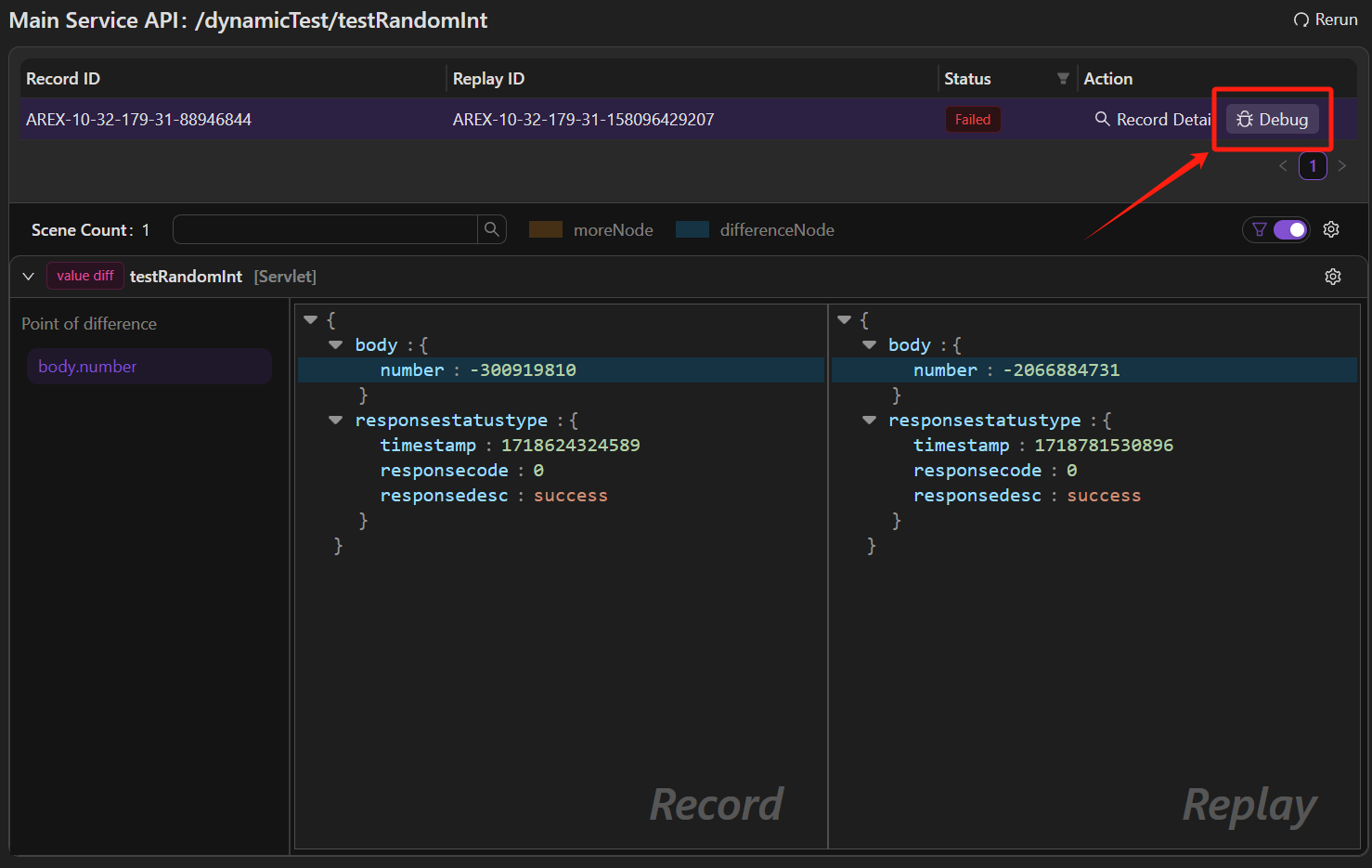
Task: Click the value diff tag
Action: (x=85, y=276)
